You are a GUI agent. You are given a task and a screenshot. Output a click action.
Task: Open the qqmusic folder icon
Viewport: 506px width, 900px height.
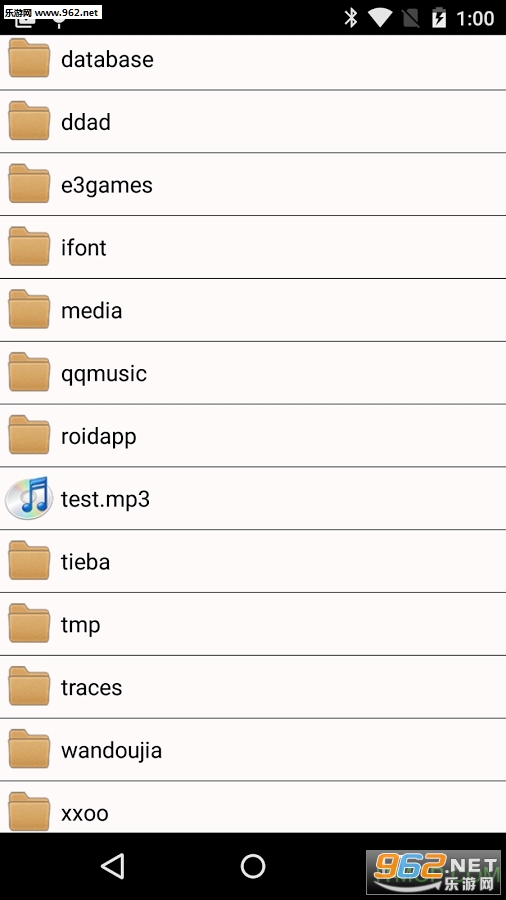click(x=29, y=371)
